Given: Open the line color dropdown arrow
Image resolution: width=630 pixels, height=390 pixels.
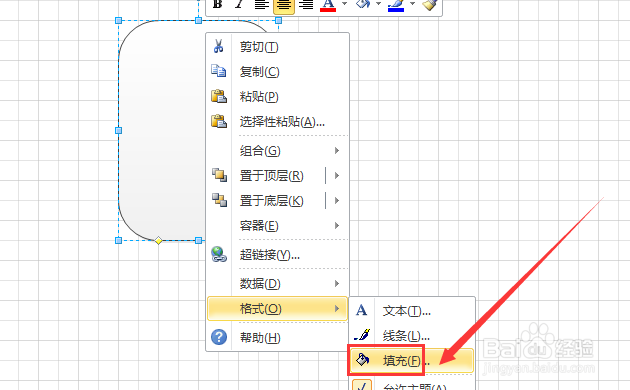Looking at the screenshot, I should click(412, 4).
